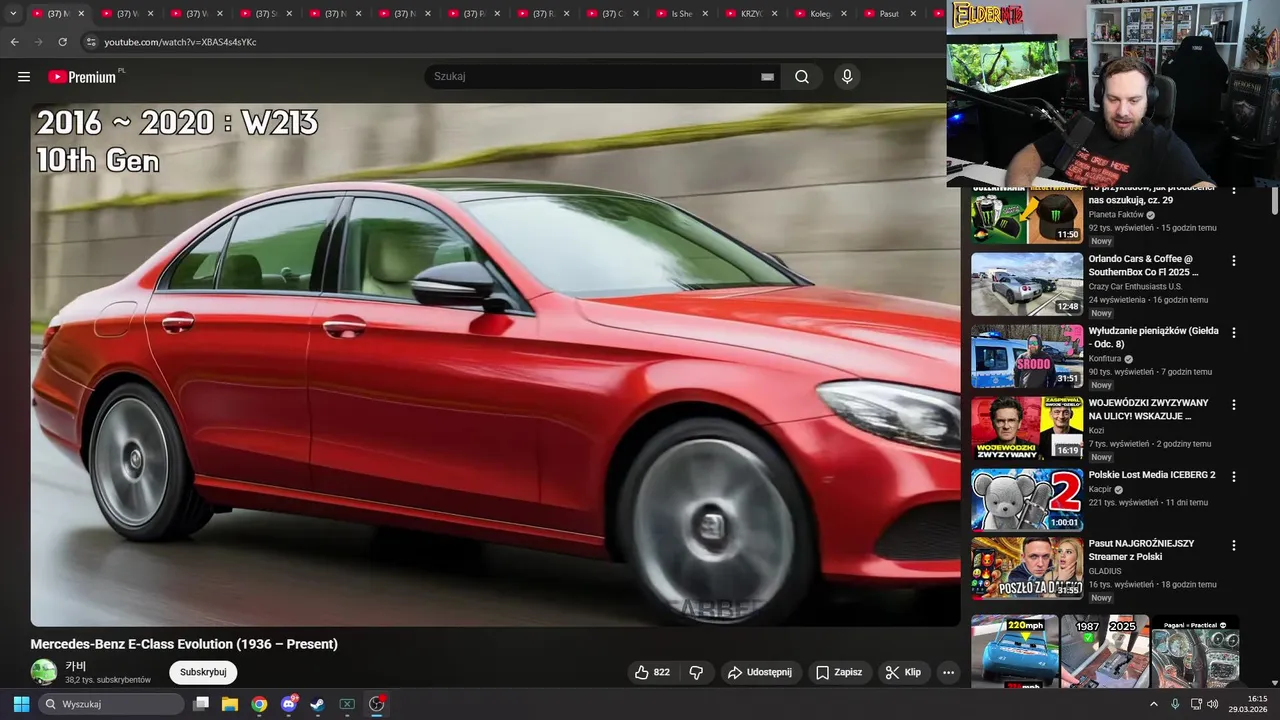The height and width of the screenshot is (720, 1280).
Task: Show hidden system tray icons
Action: 1153,704
